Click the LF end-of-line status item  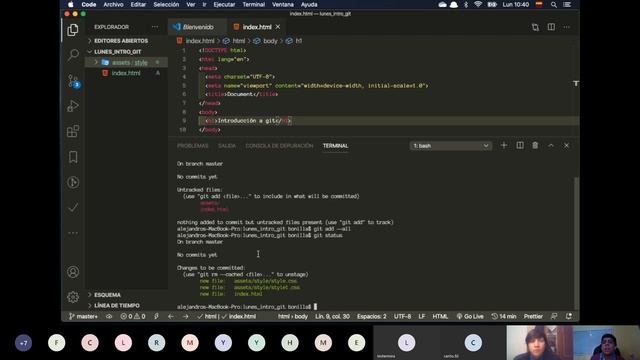[x=422, y=316]
